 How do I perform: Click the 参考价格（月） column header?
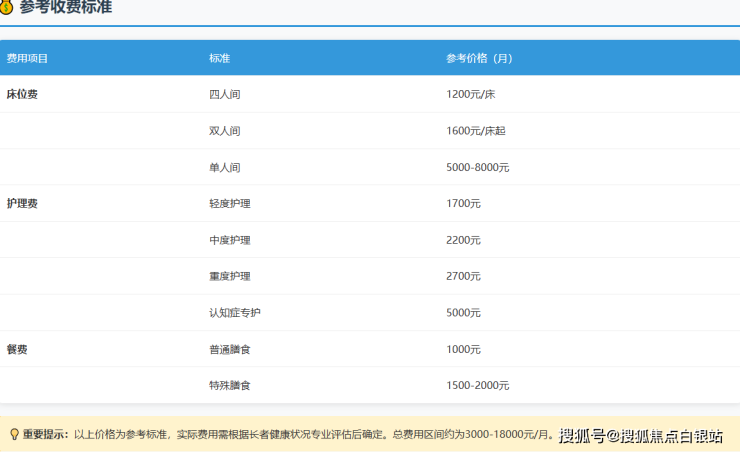[x=479, y=58]
